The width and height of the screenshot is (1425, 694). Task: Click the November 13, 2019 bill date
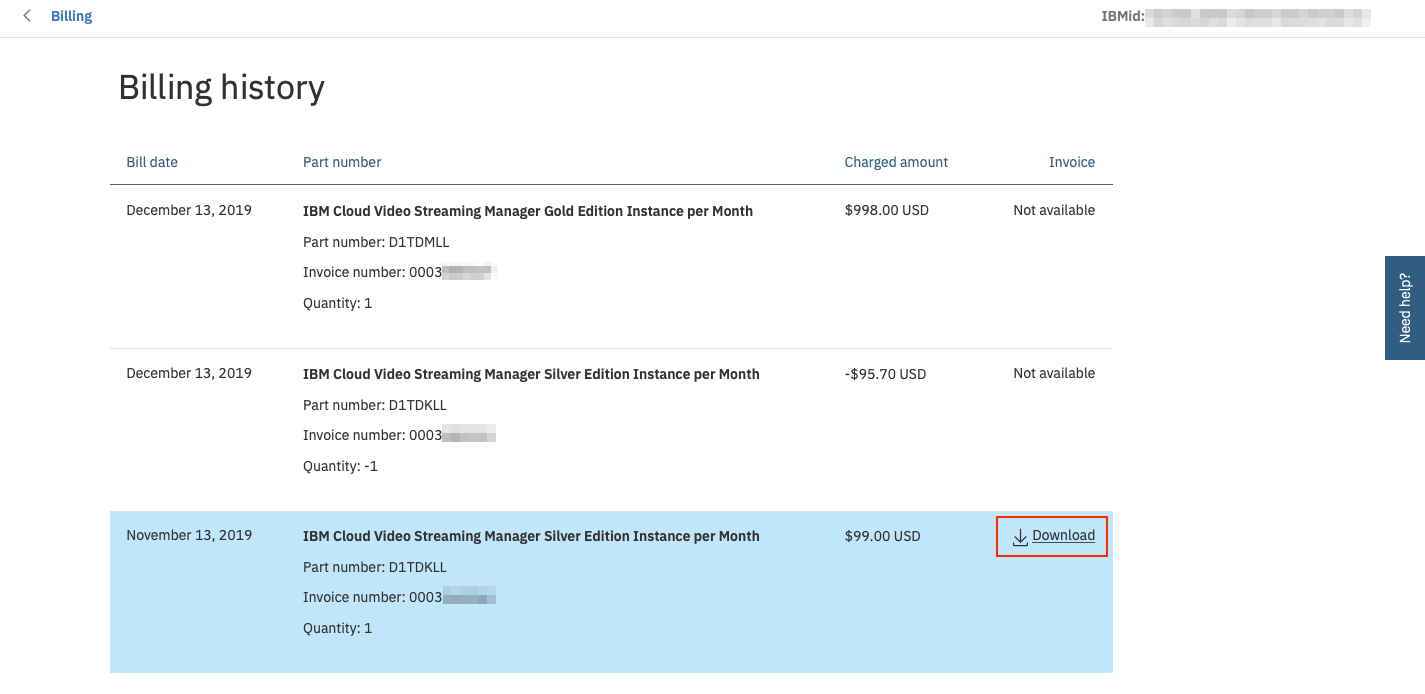point(189,535)
